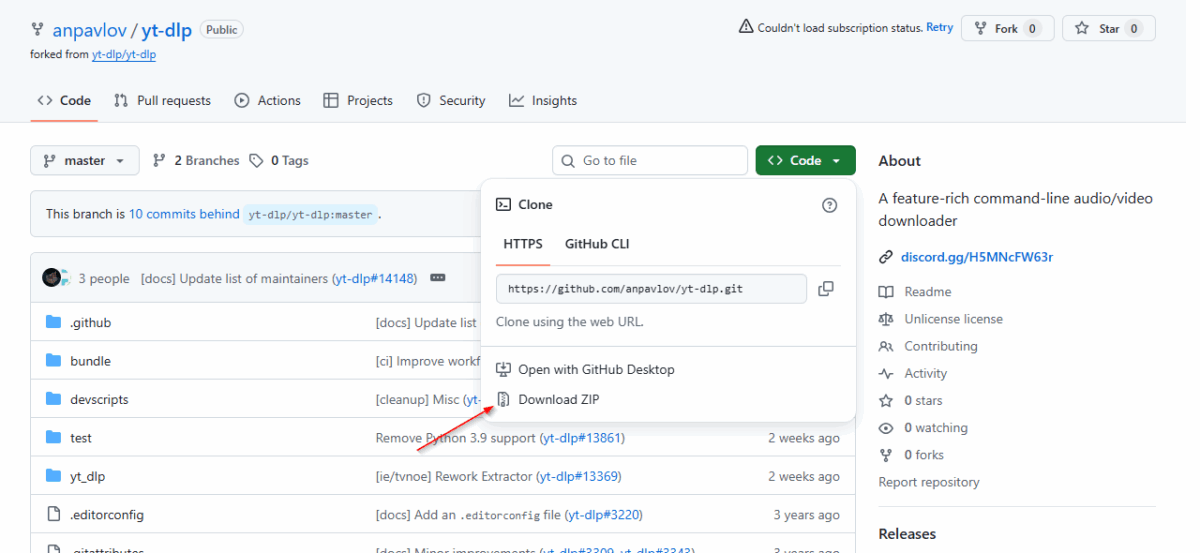This screenshot has height=553, width=1200.
Task: Retry loading subscription status
Action: coord(939,28)
